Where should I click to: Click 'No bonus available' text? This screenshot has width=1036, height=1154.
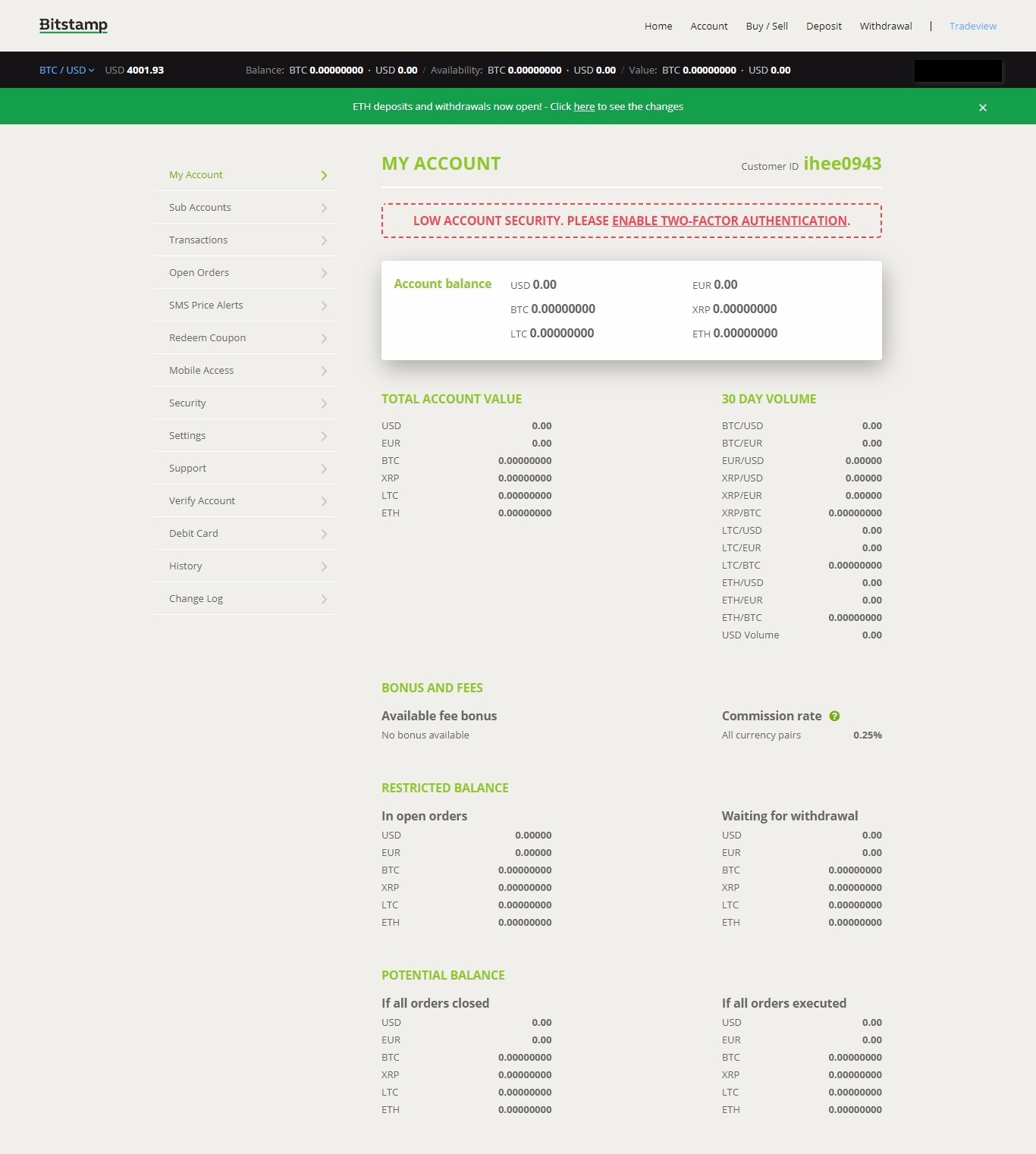point(425,735)
